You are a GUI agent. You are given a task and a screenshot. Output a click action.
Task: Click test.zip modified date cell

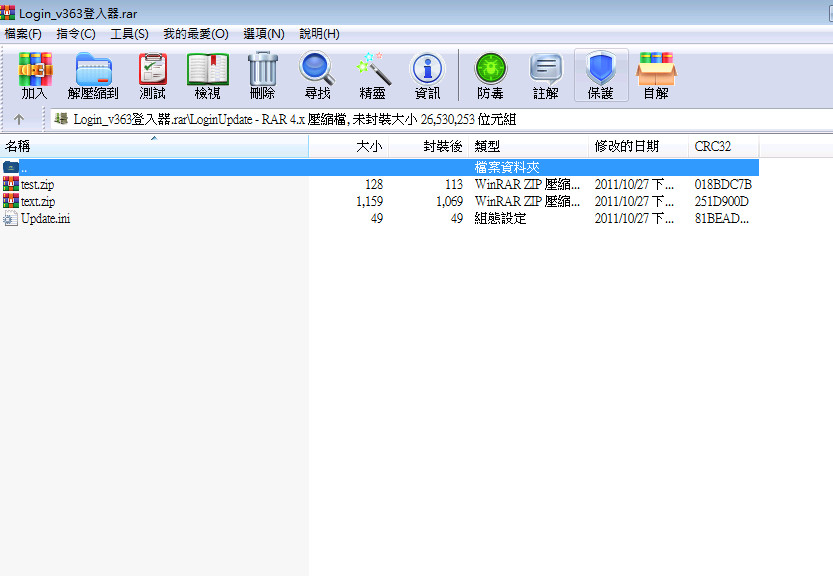click(634, 184)
